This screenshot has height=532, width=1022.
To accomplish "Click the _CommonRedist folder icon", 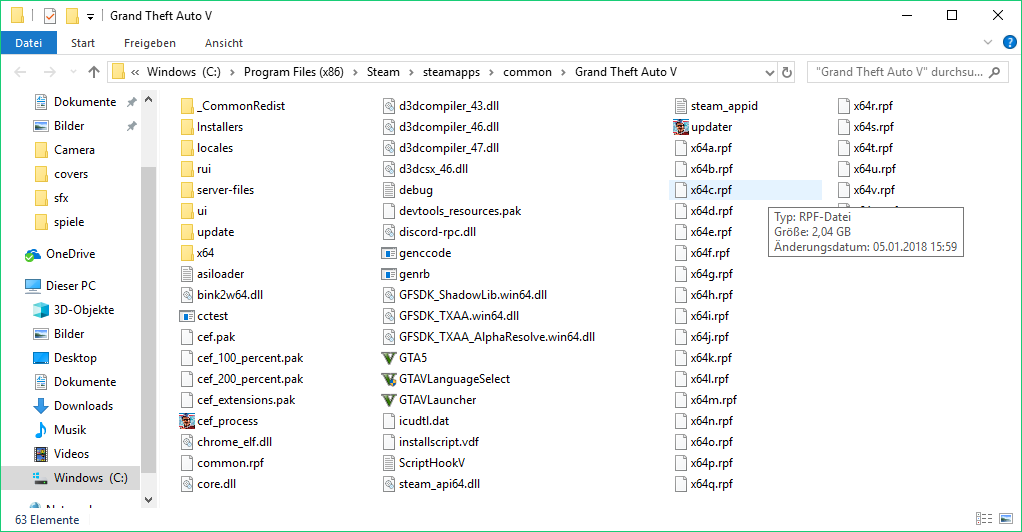I will (187, 106).
